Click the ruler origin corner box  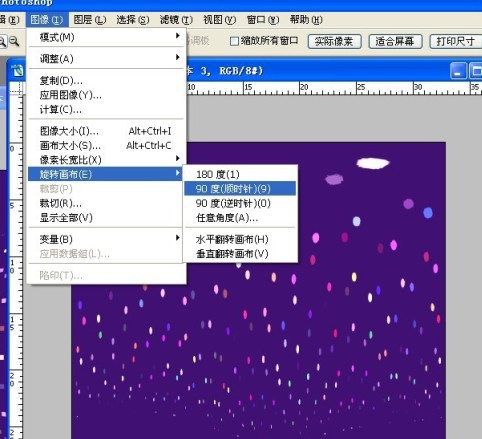pyautogui.click(x=16, y=88)
